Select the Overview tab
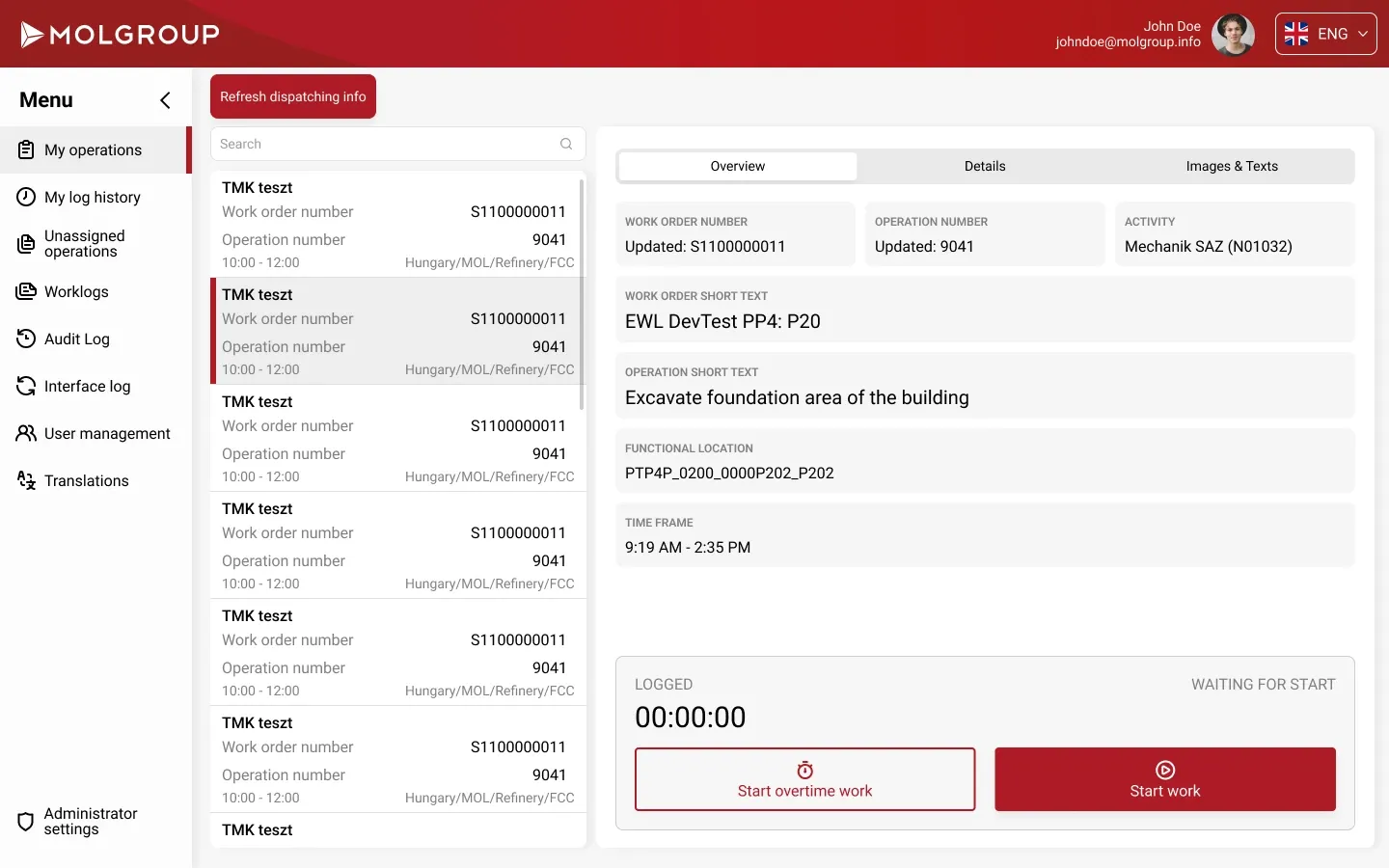The height and width of the screenshot is (868, 1389). point(738,166)
